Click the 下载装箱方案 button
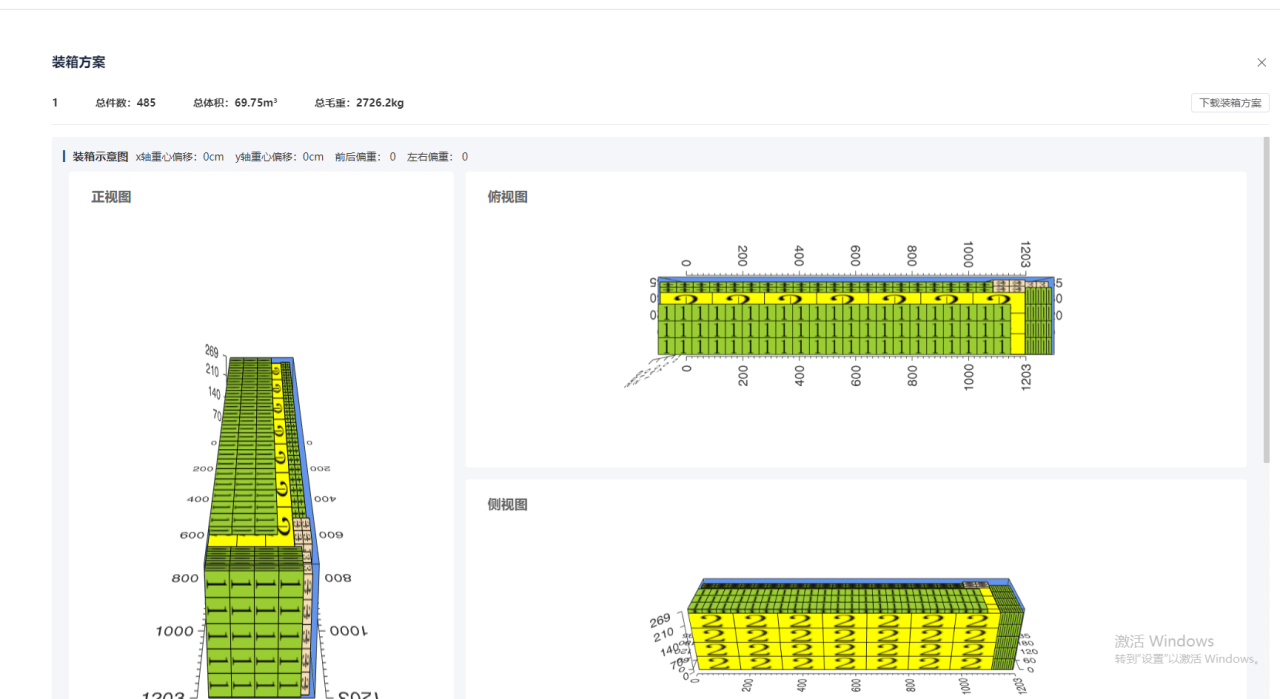 tap(1229, 103)
